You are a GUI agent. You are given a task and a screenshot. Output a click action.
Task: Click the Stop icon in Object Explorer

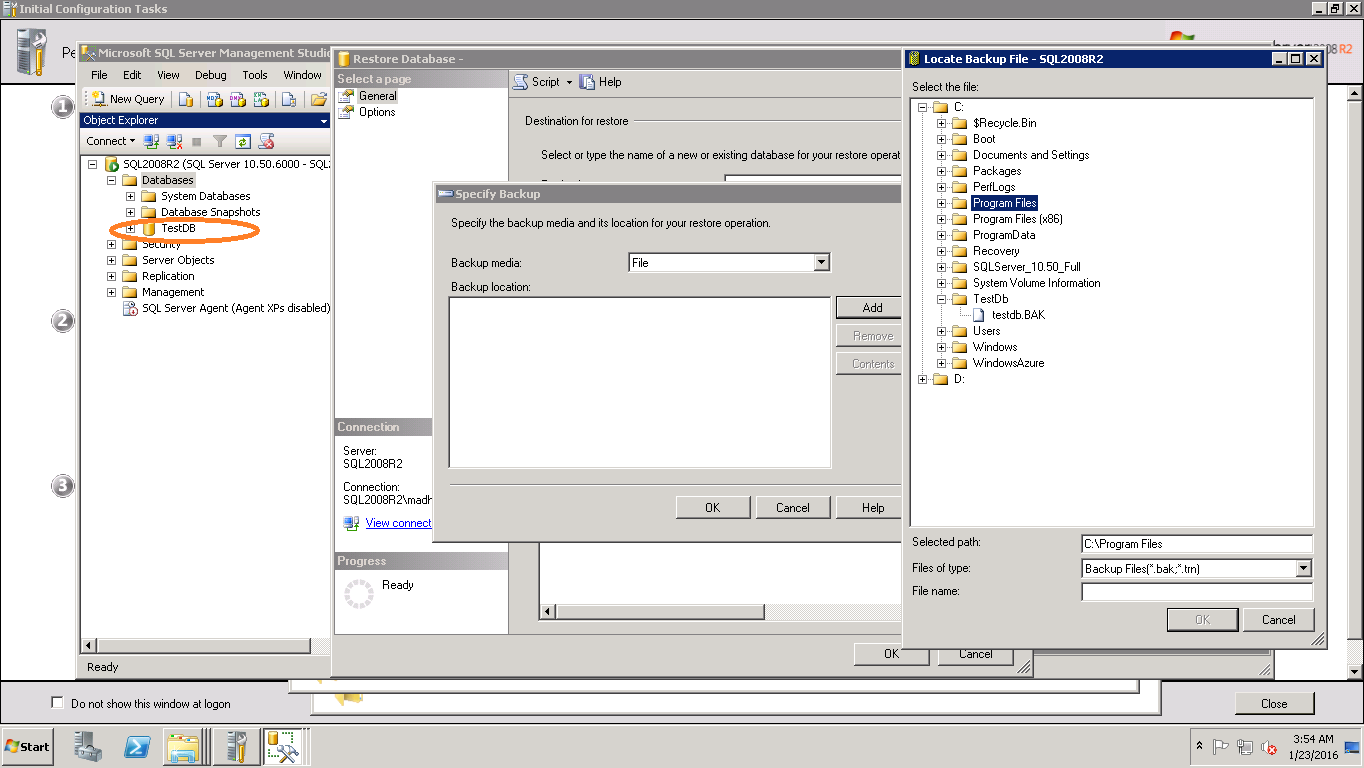[x=197, y=141]
